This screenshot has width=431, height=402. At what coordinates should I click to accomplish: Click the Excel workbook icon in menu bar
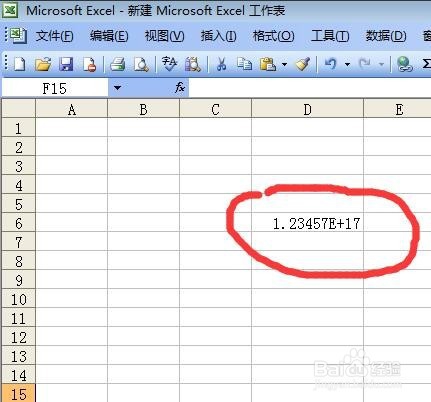tap(17, 35)
